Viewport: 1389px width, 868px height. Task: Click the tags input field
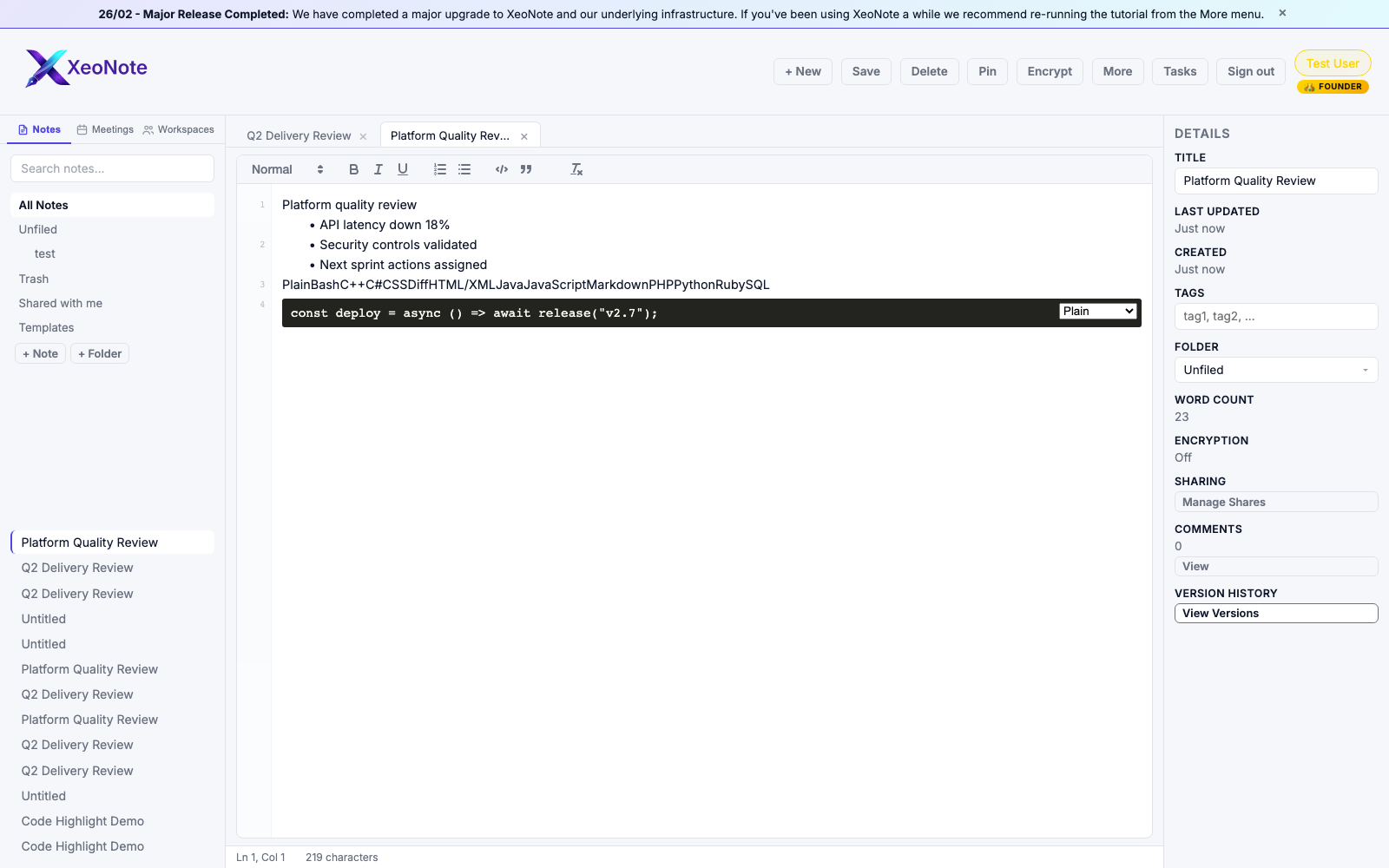coord(1275,316)
